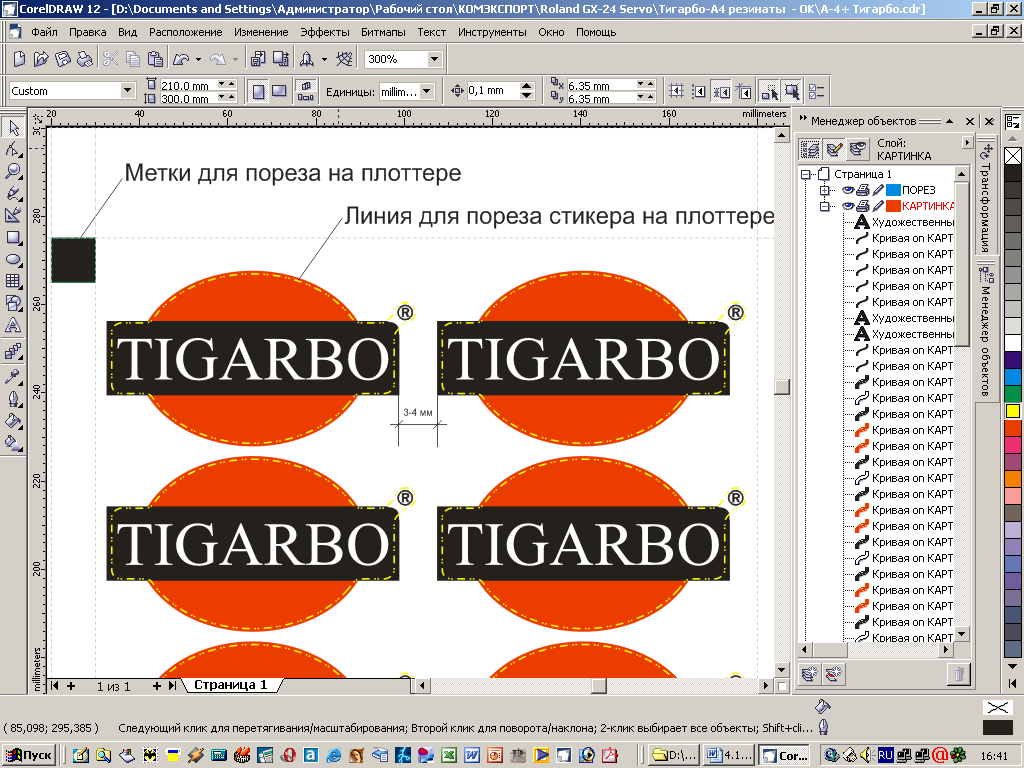
Task: Select the Rectangle tool
Action: click(13, 238)
